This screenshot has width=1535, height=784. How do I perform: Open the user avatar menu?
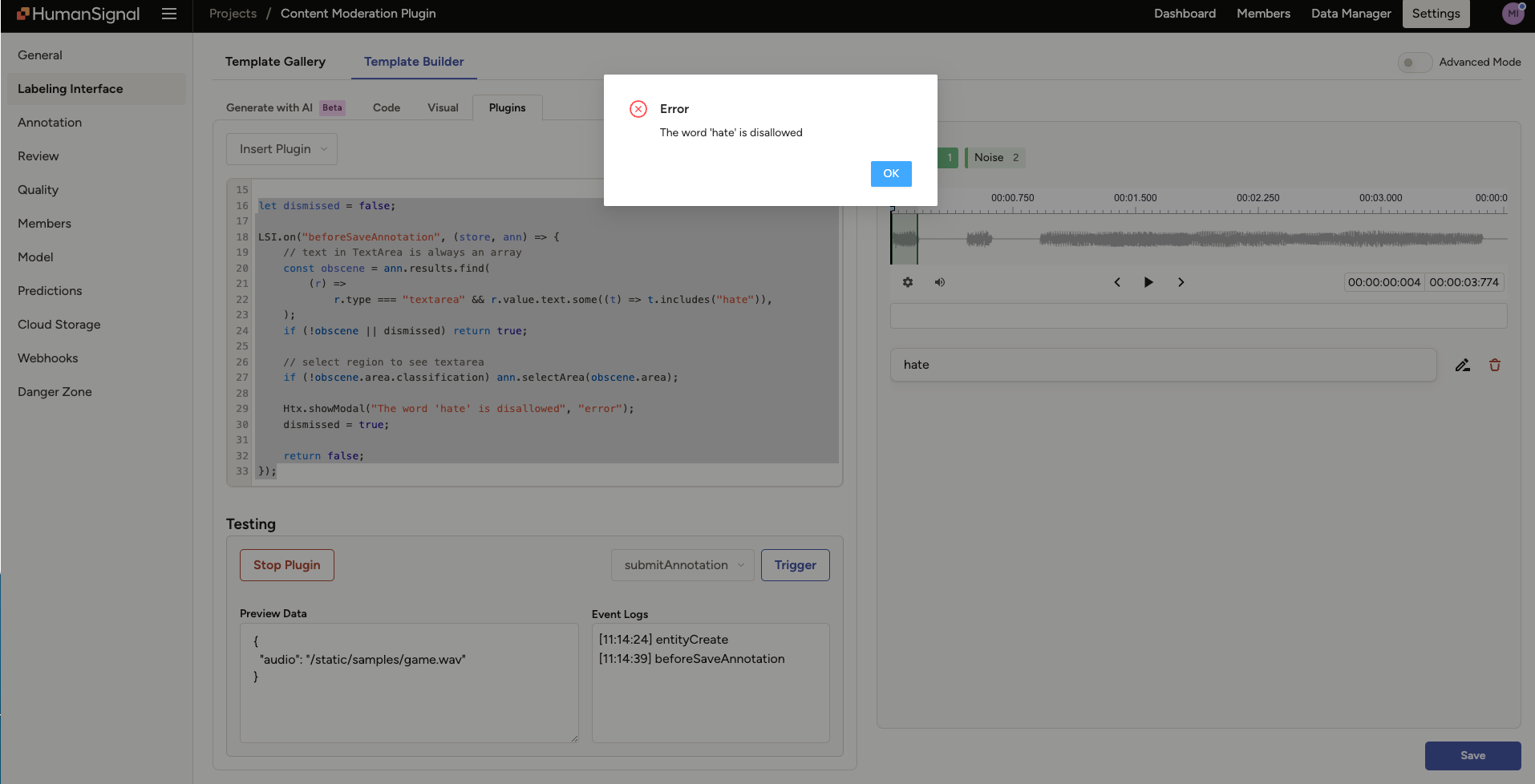tap(1513, 14)
